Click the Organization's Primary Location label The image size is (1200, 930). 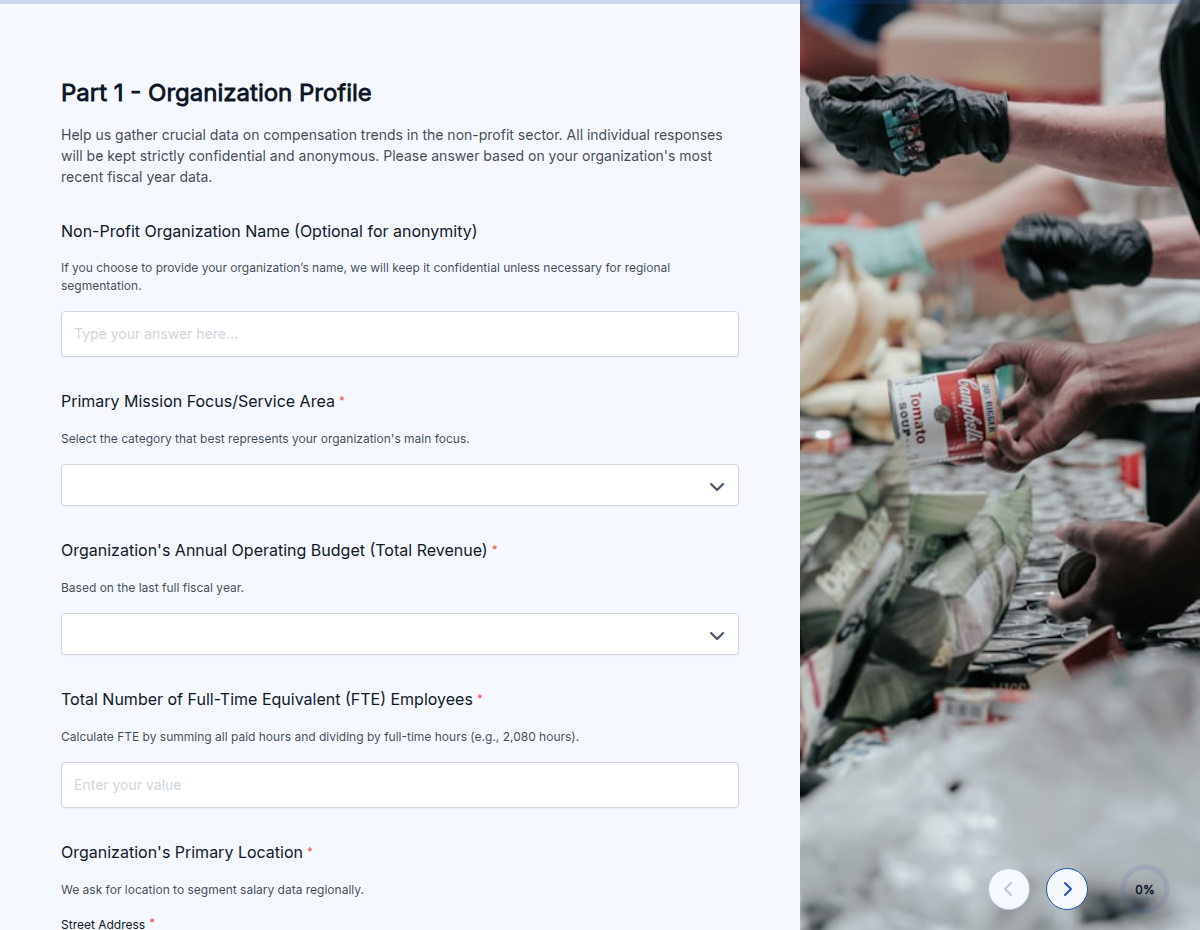[x=182, y=852]
